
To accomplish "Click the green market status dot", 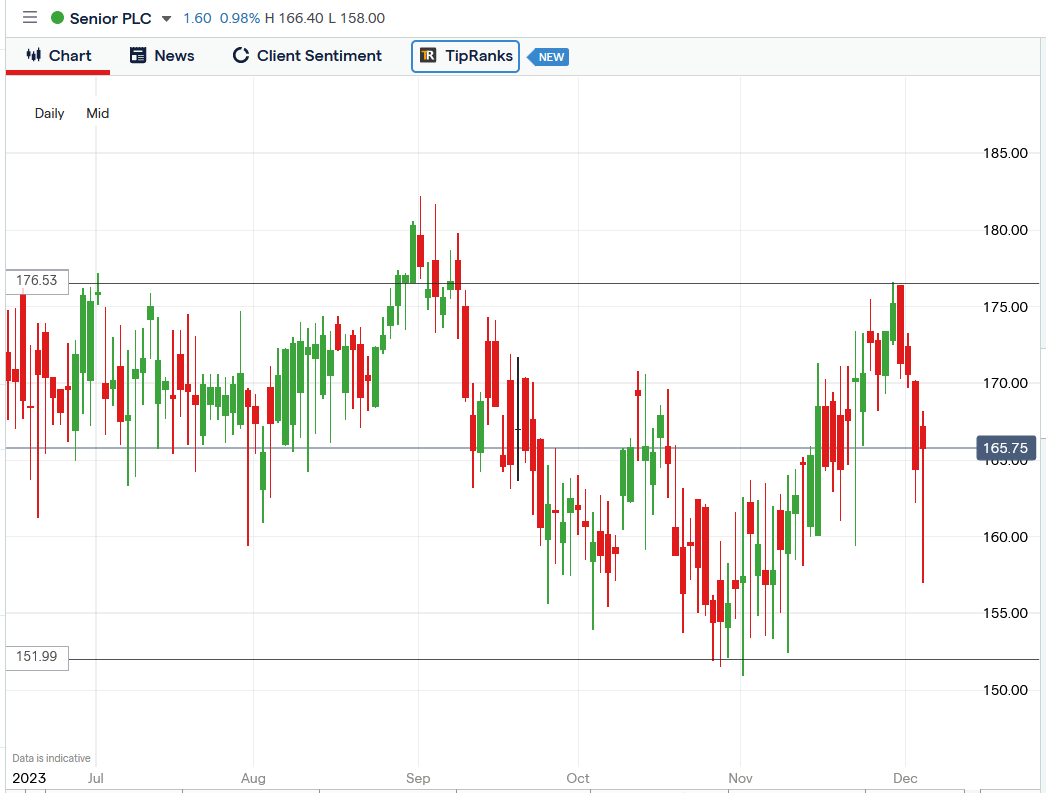I will pos(57,18).
